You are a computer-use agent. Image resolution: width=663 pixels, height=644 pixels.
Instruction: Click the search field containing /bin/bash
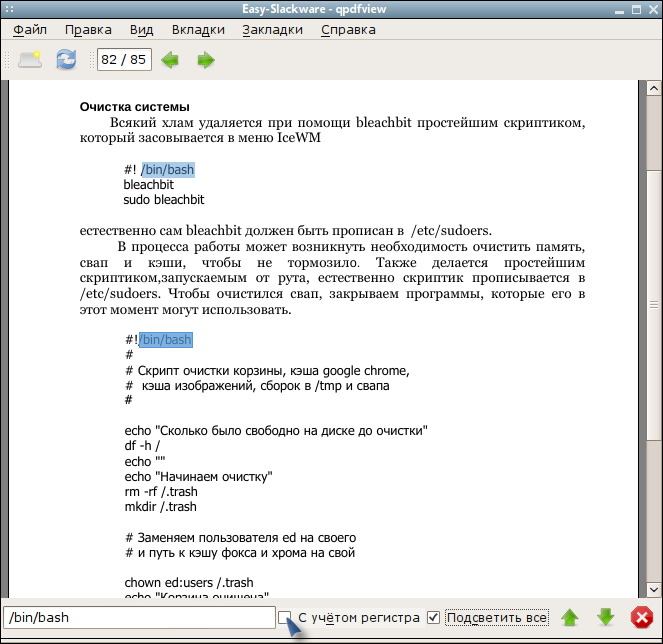click(x=139, y=617)
